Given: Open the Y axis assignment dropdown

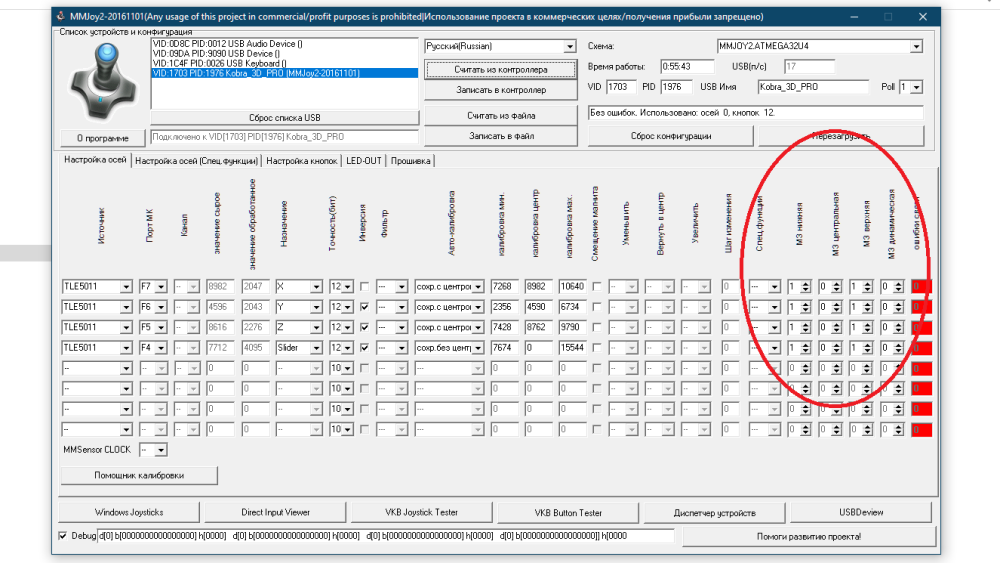Looking at the screenshot, I should [316, 307].
